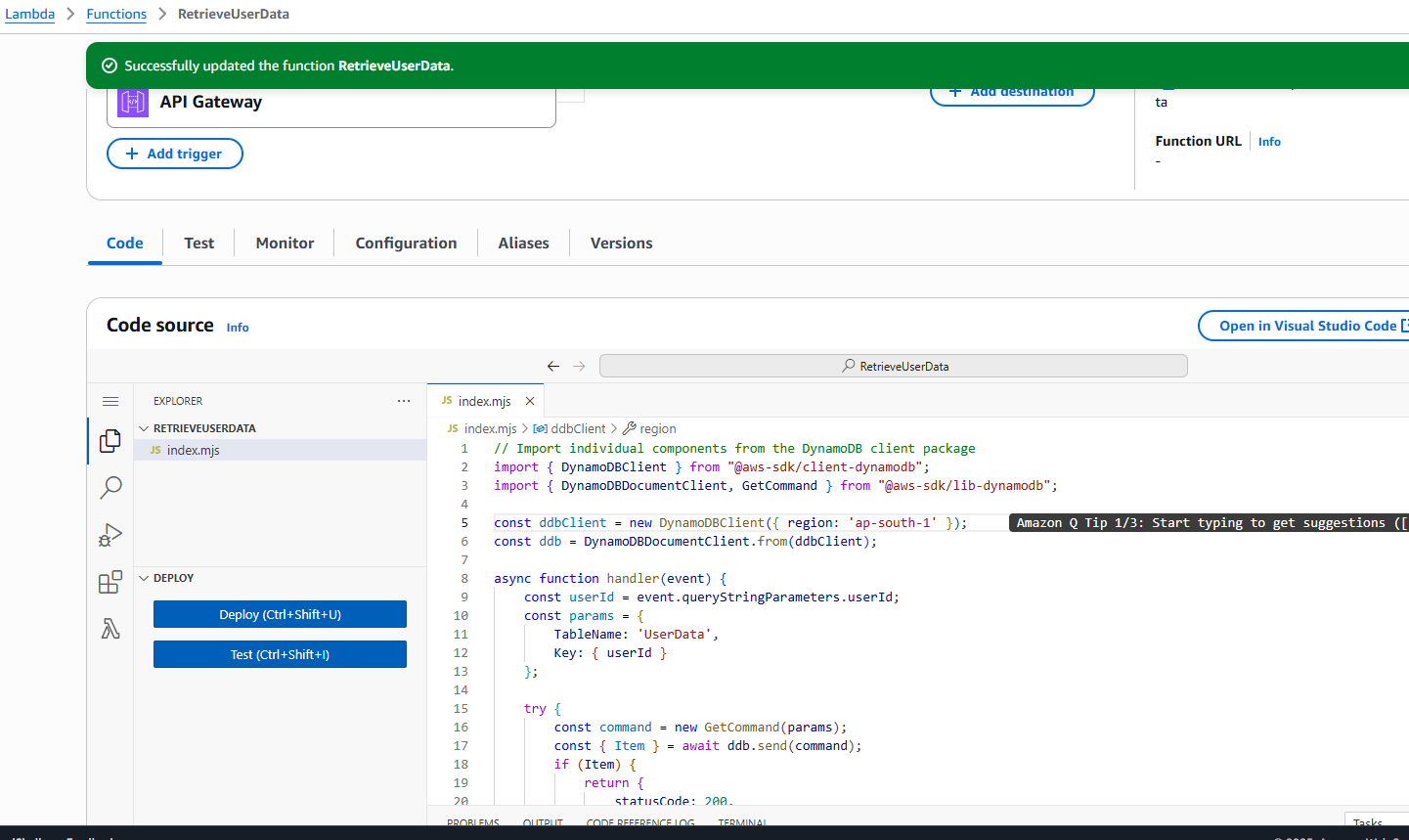Click the region wrench icon in breadcrumb
Viewport: 1409px width, 840px height.
click(630, 428)
